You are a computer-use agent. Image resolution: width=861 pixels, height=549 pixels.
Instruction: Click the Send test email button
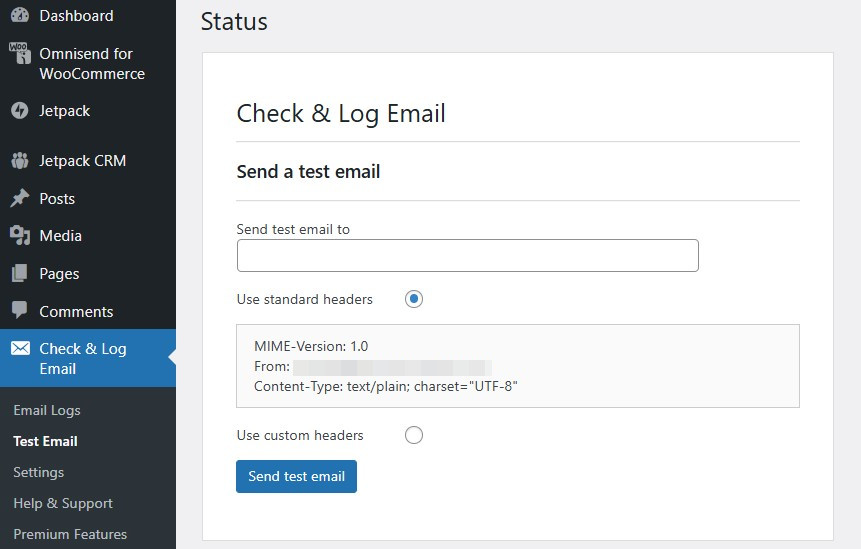[x=297, y=477]
